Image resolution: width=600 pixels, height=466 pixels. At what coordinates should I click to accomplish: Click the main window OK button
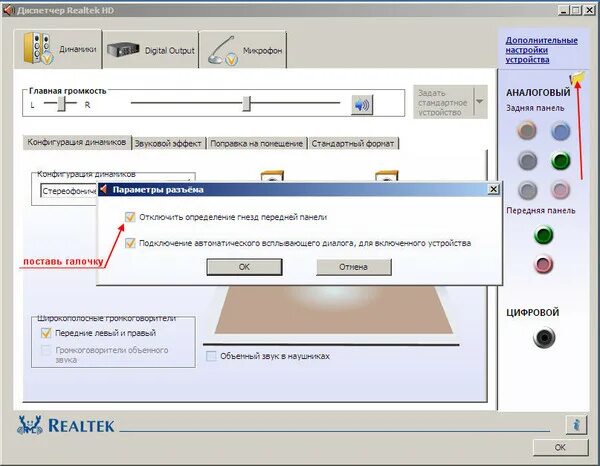[560, 447]
